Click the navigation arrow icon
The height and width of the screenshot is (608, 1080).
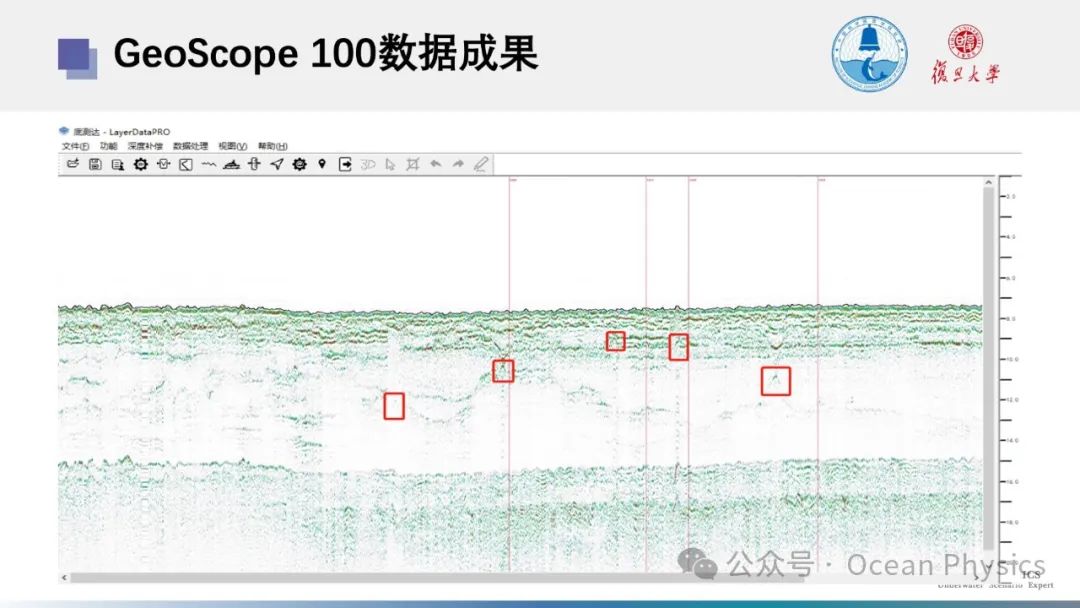pos(277,165)
